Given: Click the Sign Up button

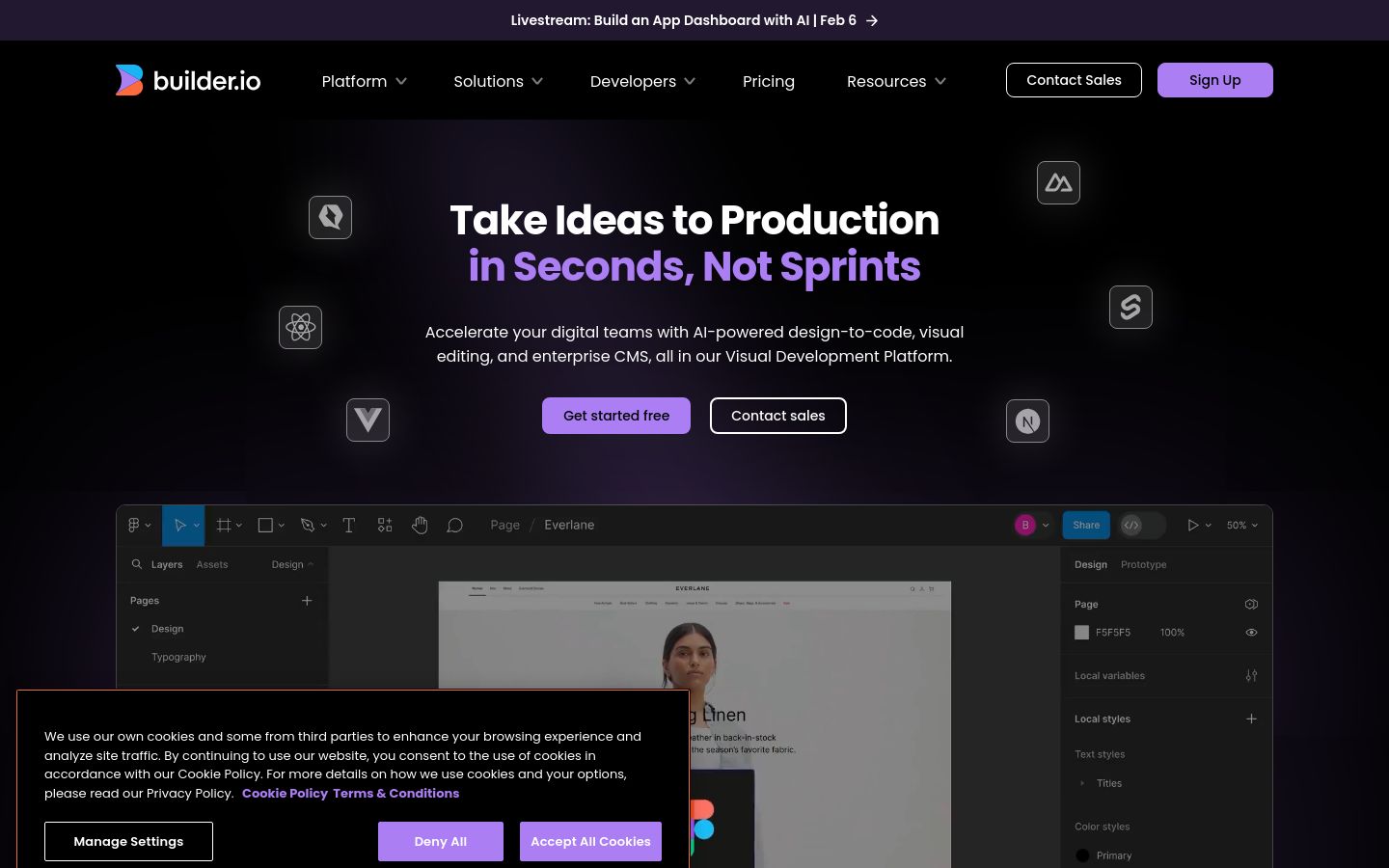Looking at the screenshot, I should click(1215, 80).
